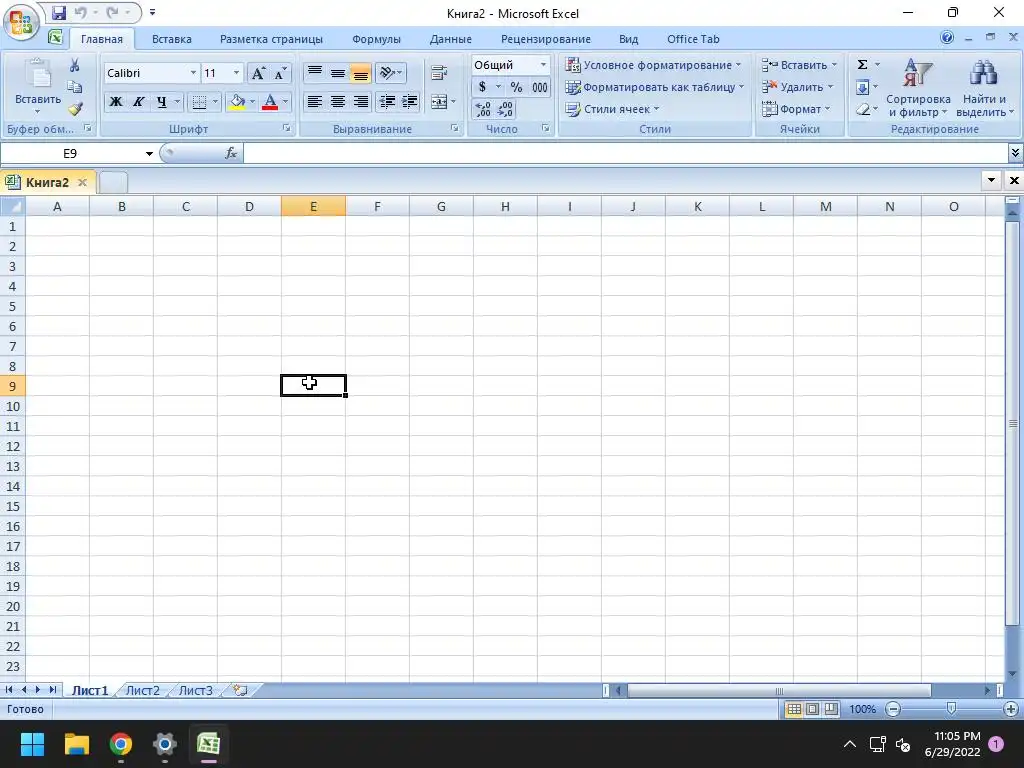Click 'Найти и выделить' button
Image resolution: width=1024 pixels, height=768 pixels.
[x=984, y=87]
